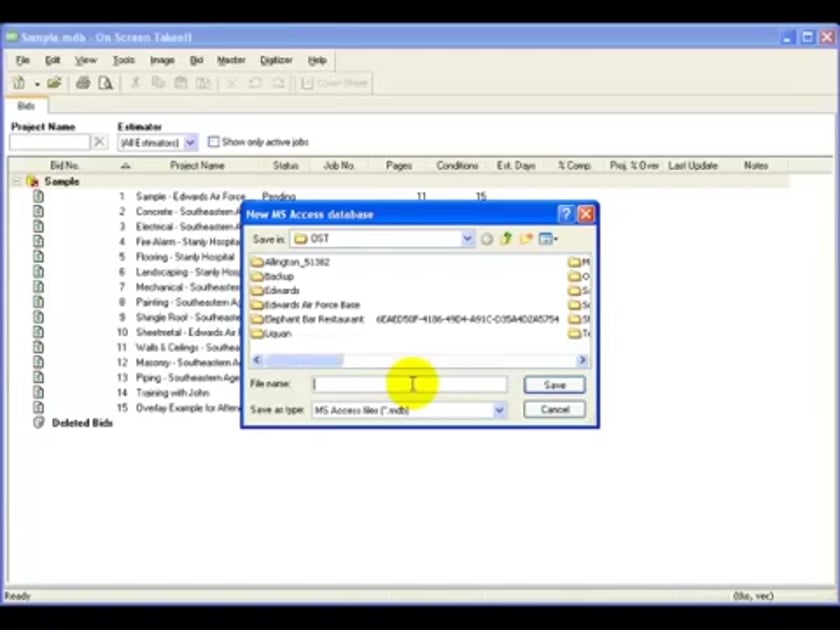Toggle the Show only active jobs checkbox
This screenshot has width=840, height=630.
click(x=213, y=142)
